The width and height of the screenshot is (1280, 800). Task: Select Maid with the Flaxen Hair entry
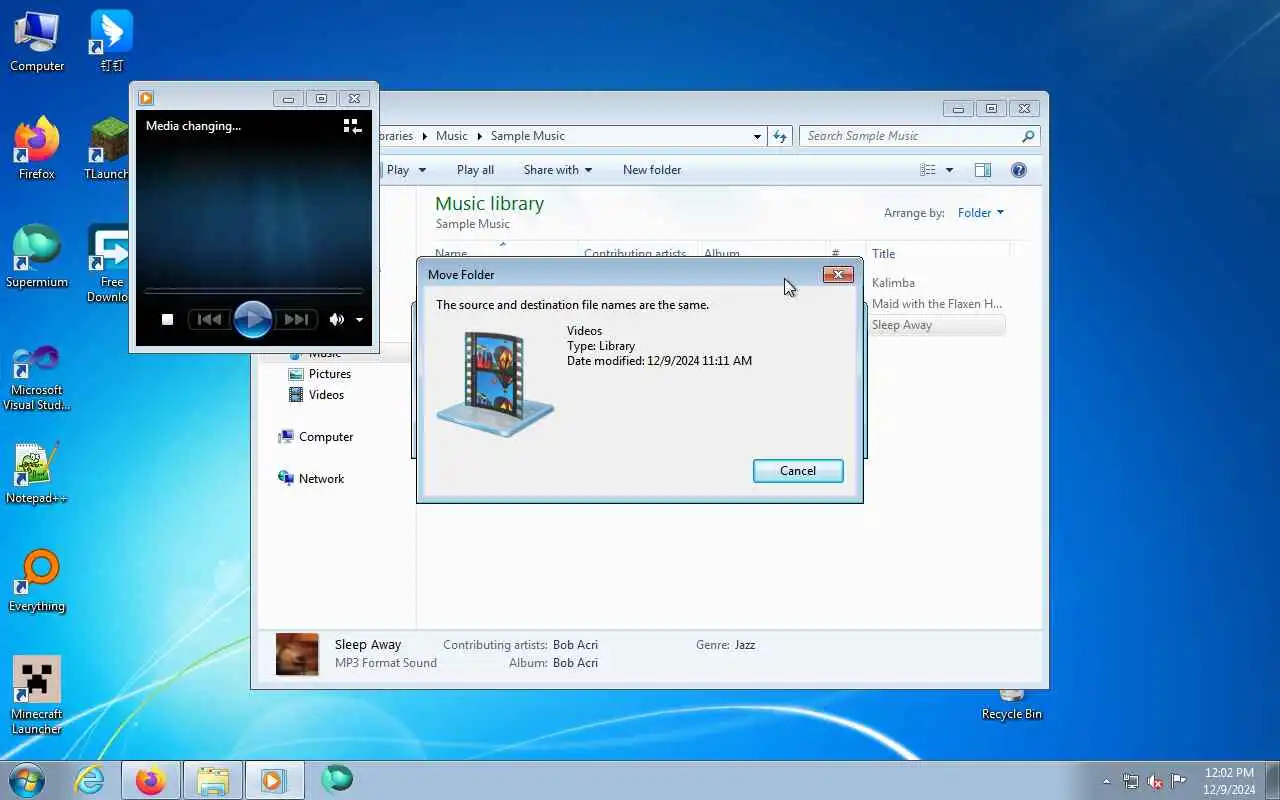[x=937, y=304]
